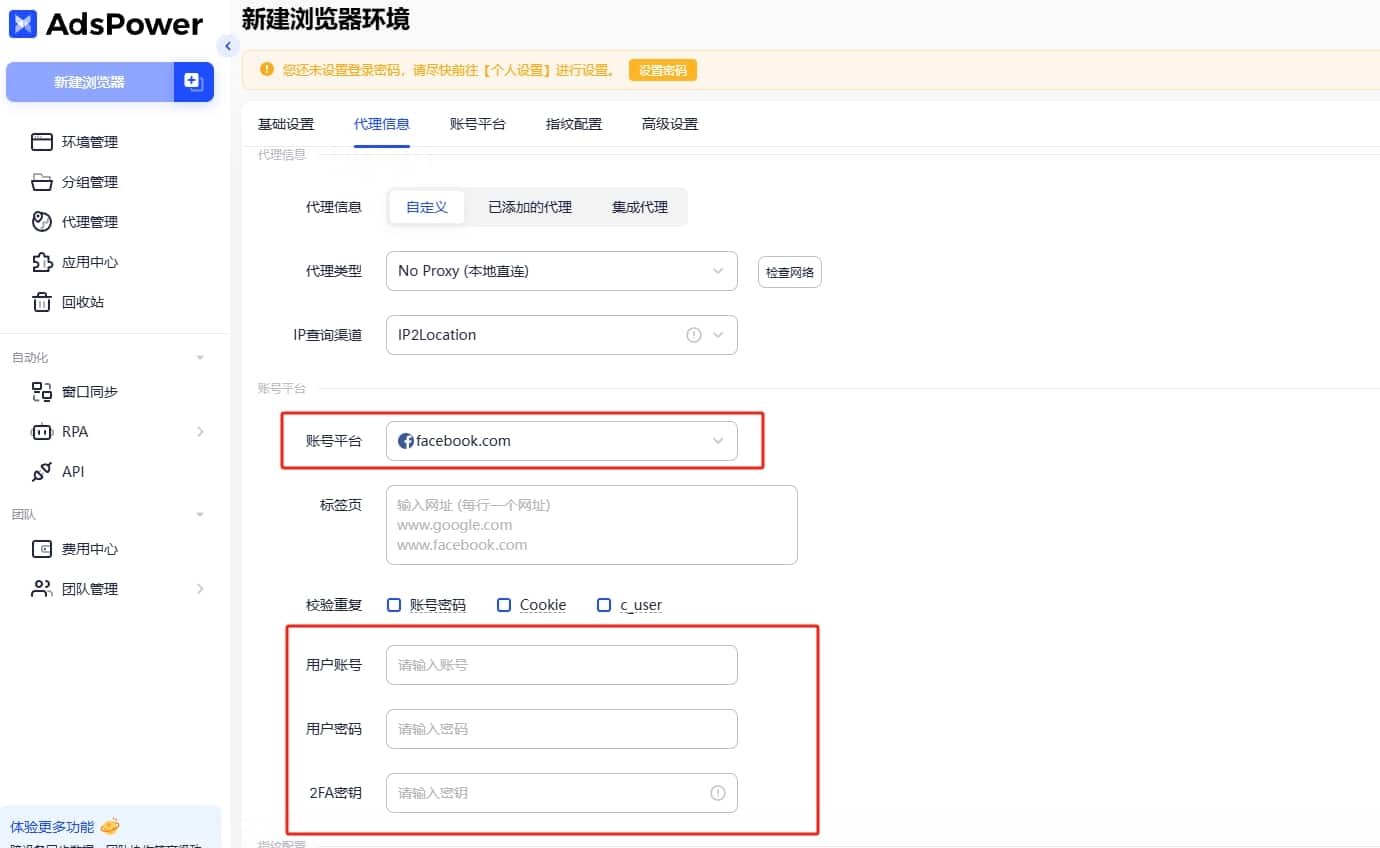Click the API plug icon
Screen dimensions: 1380x848
(x=42, y=472)
